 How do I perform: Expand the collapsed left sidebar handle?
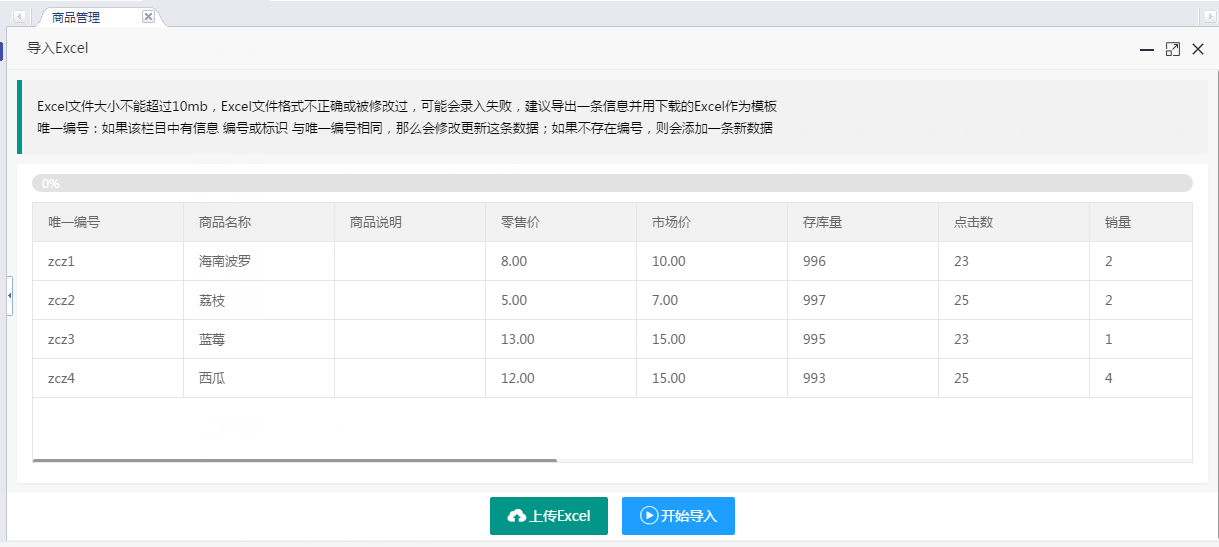point(9,296)
